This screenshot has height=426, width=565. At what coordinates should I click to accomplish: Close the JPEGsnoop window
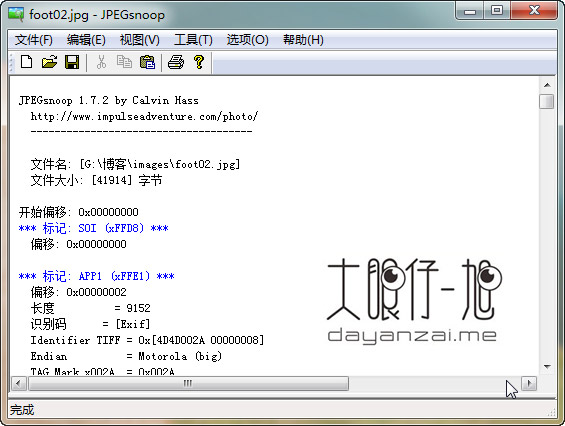(x=534, y=10)
